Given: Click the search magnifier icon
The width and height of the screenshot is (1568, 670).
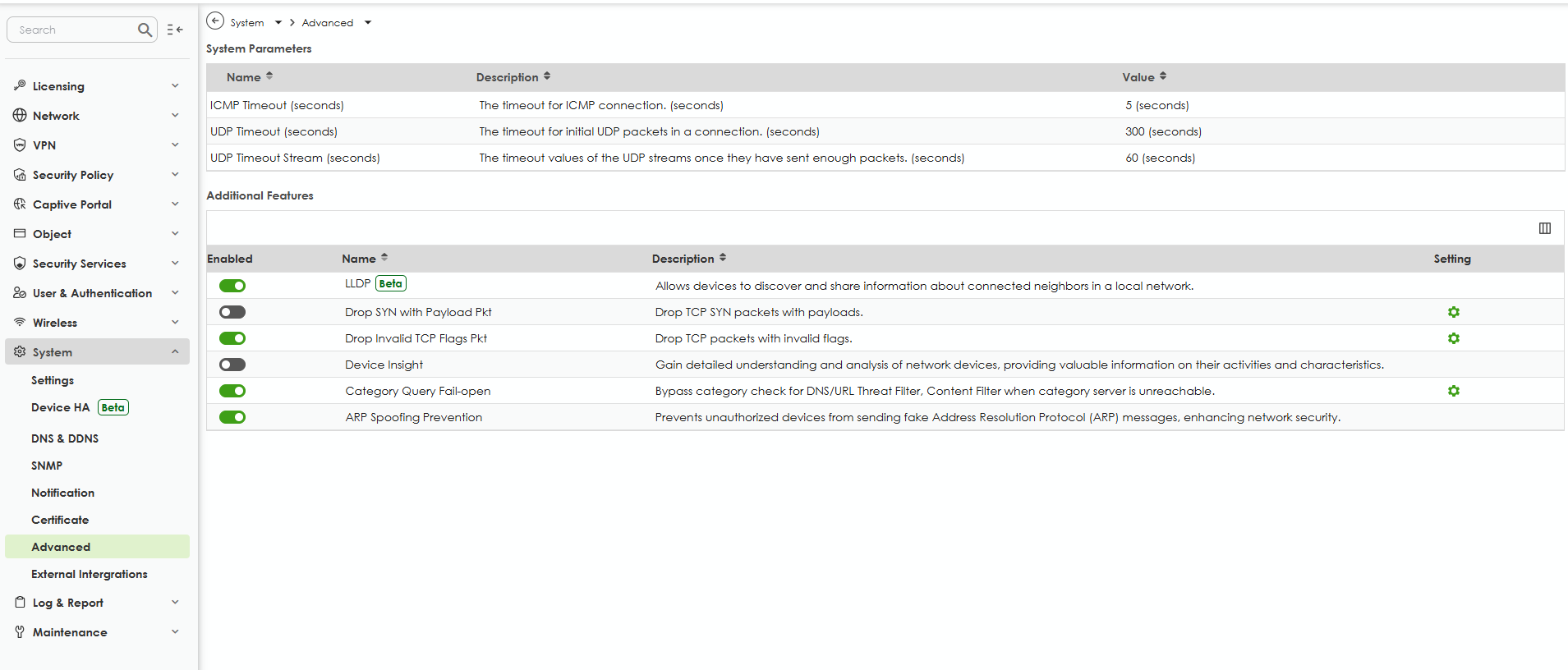Looking at the screenshot, I should [145, 30].
